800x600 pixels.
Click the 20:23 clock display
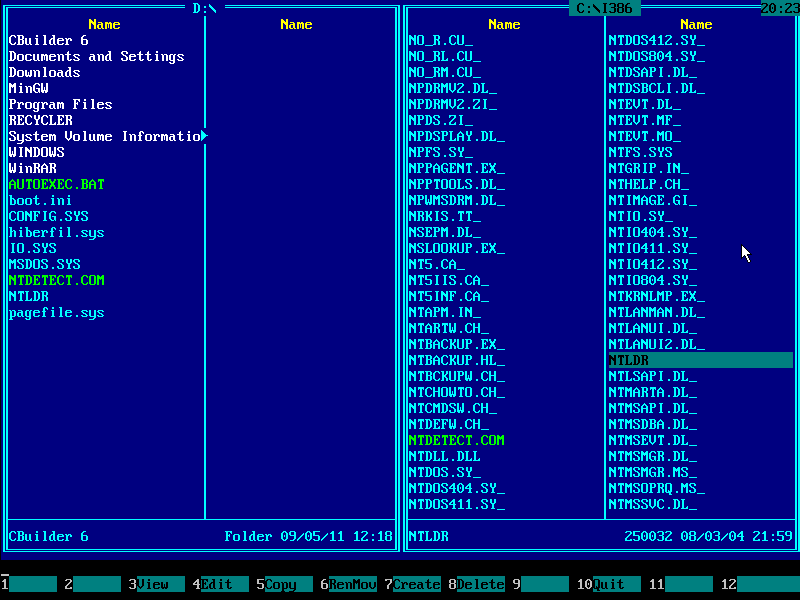[x=780, y=8]
